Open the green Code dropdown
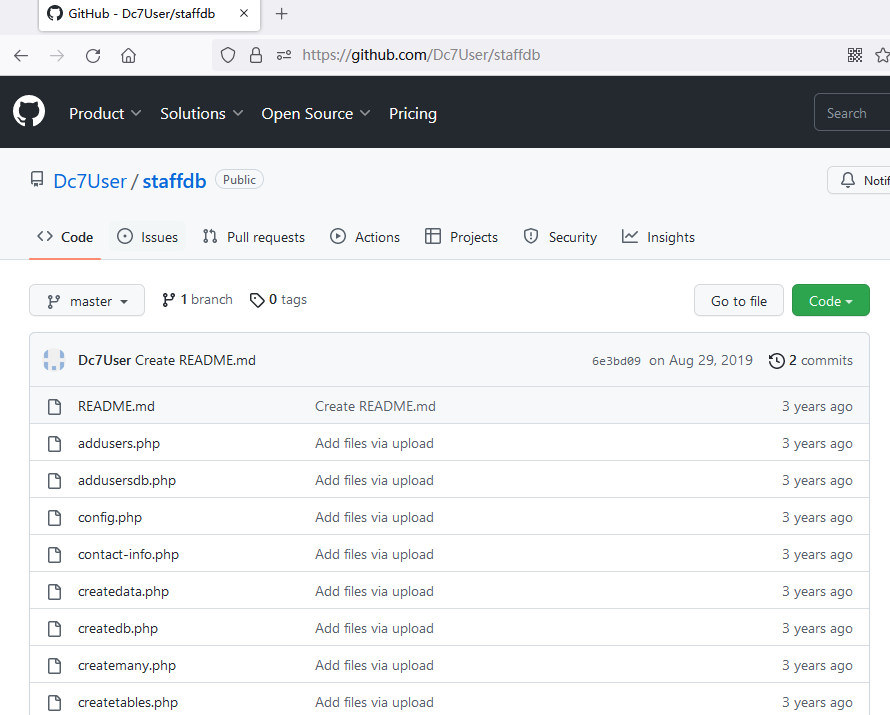This screenshot has width=890, height=715. pyautogui.click(x=830, y=300)
